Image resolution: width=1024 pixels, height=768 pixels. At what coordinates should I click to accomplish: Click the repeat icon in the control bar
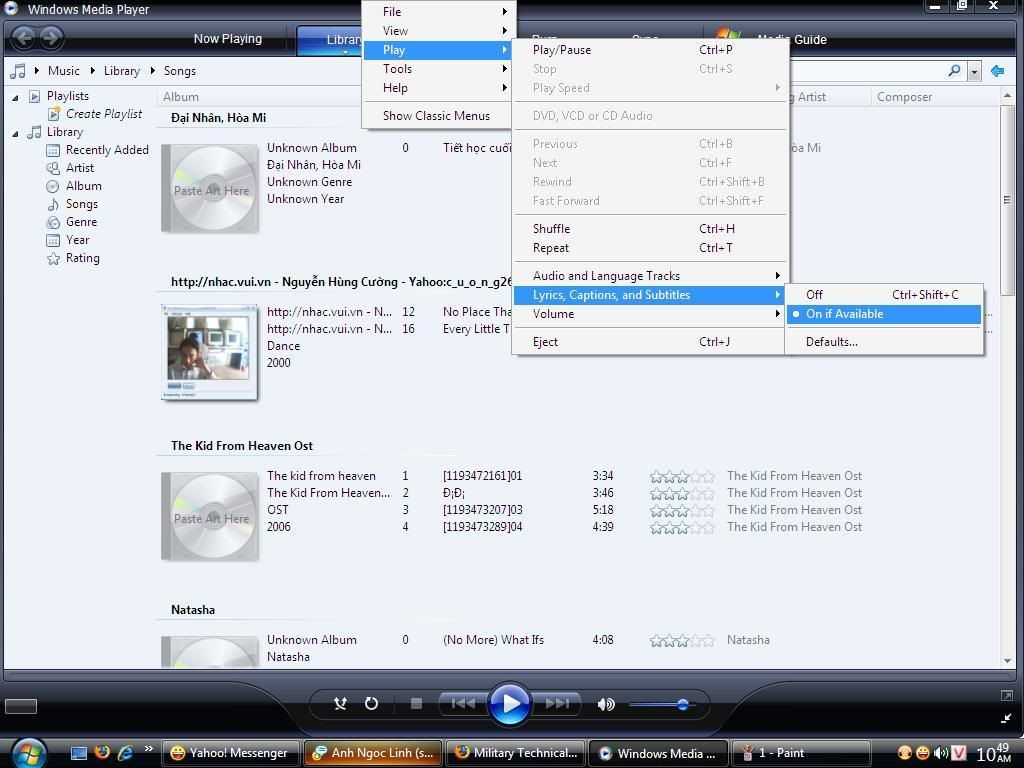click(371, 704)
